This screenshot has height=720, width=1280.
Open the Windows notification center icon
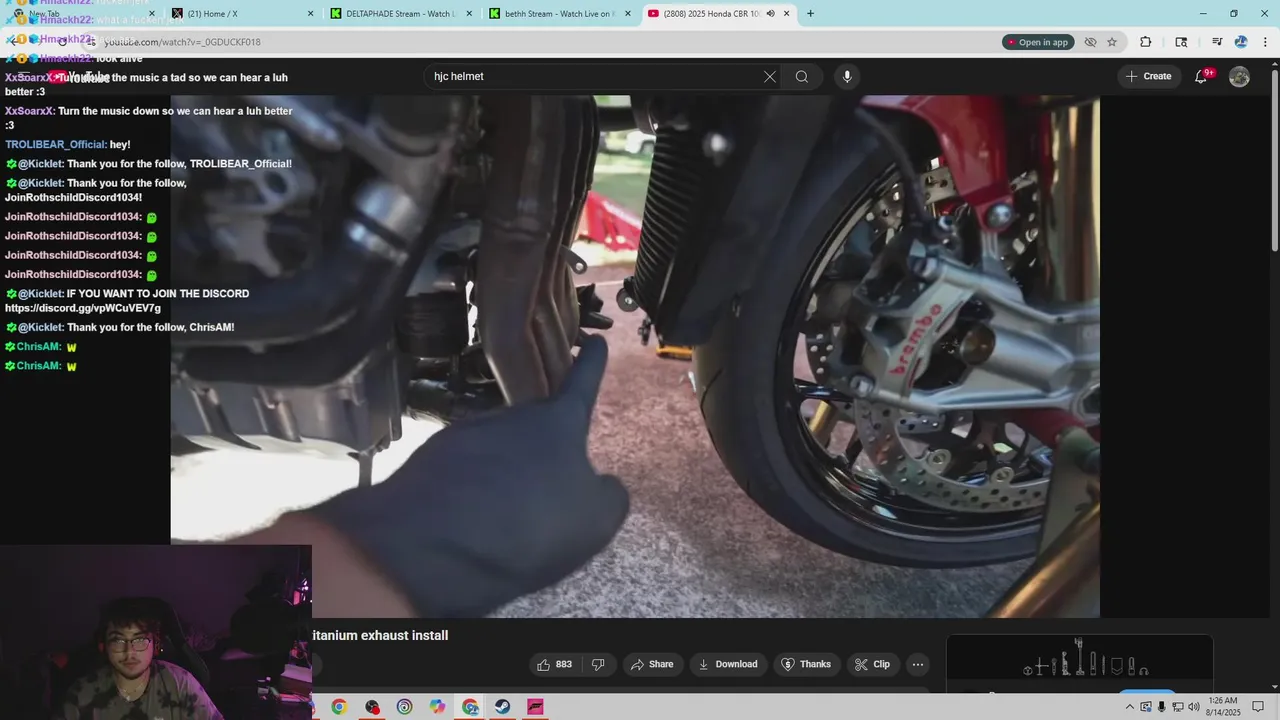[x=1258, y=707]
